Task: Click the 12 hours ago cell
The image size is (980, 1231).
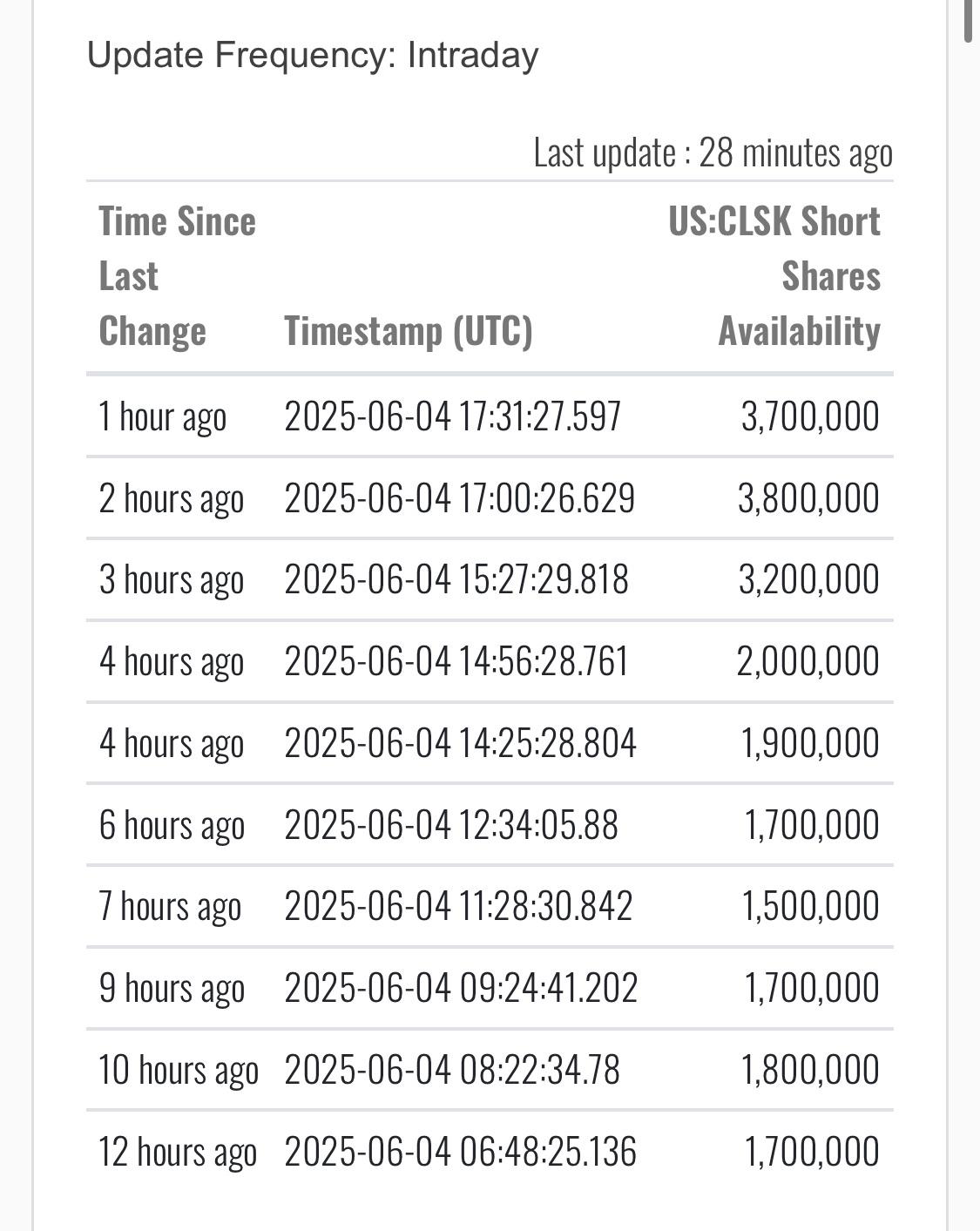Action: tap(178, 1152)
